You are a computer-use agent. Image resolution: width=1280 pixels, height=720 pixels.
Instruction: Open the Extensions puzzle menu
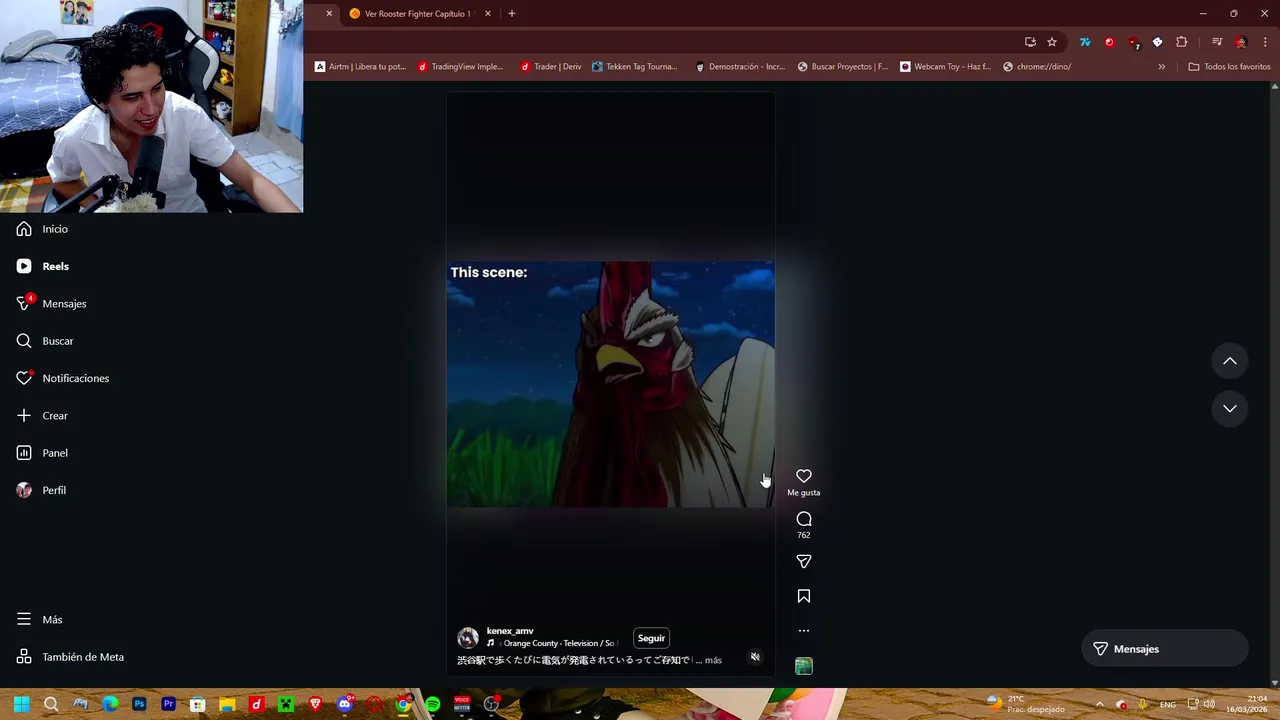click(x=1182, y=42)
